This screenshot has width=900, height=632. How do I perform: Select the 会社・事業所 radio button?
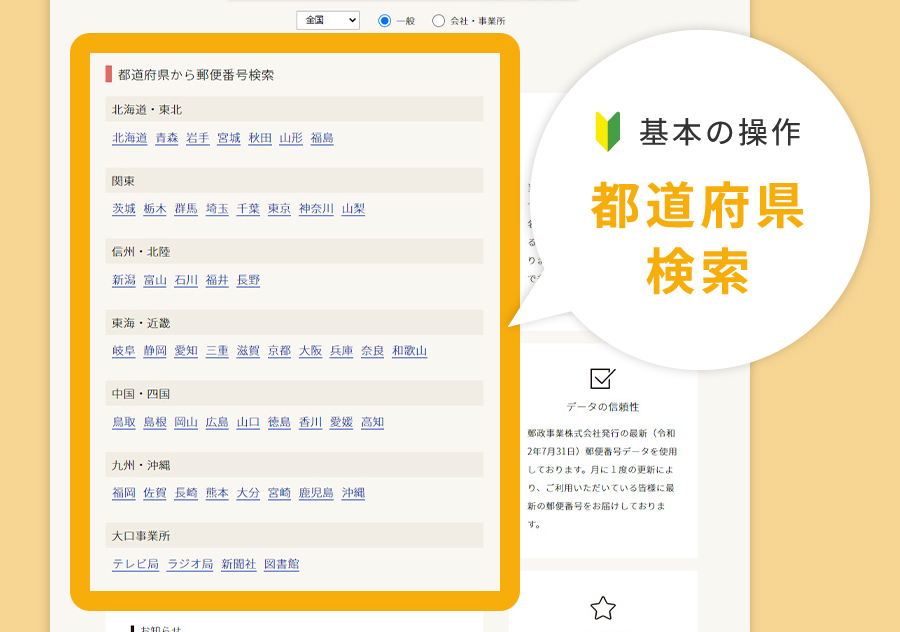(x=438, y=20)
